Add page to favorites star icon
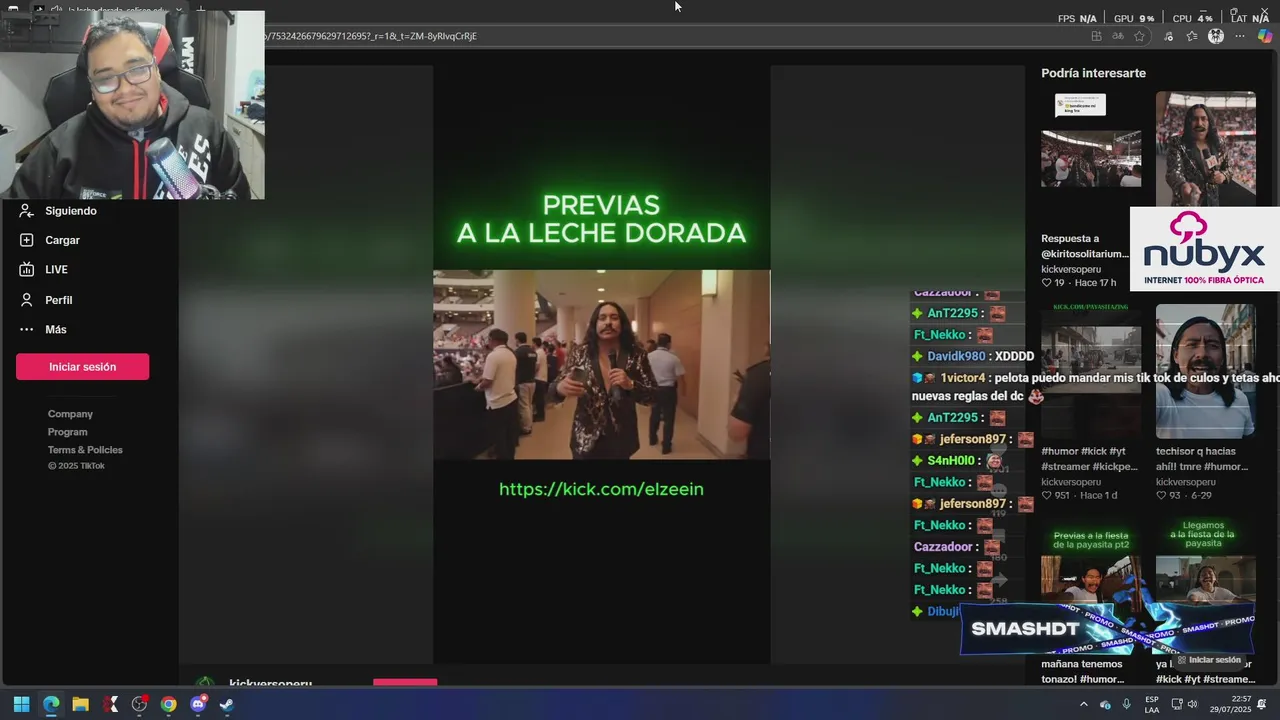Screen dimensions: 1280x720 click(x=1140, y=36)
